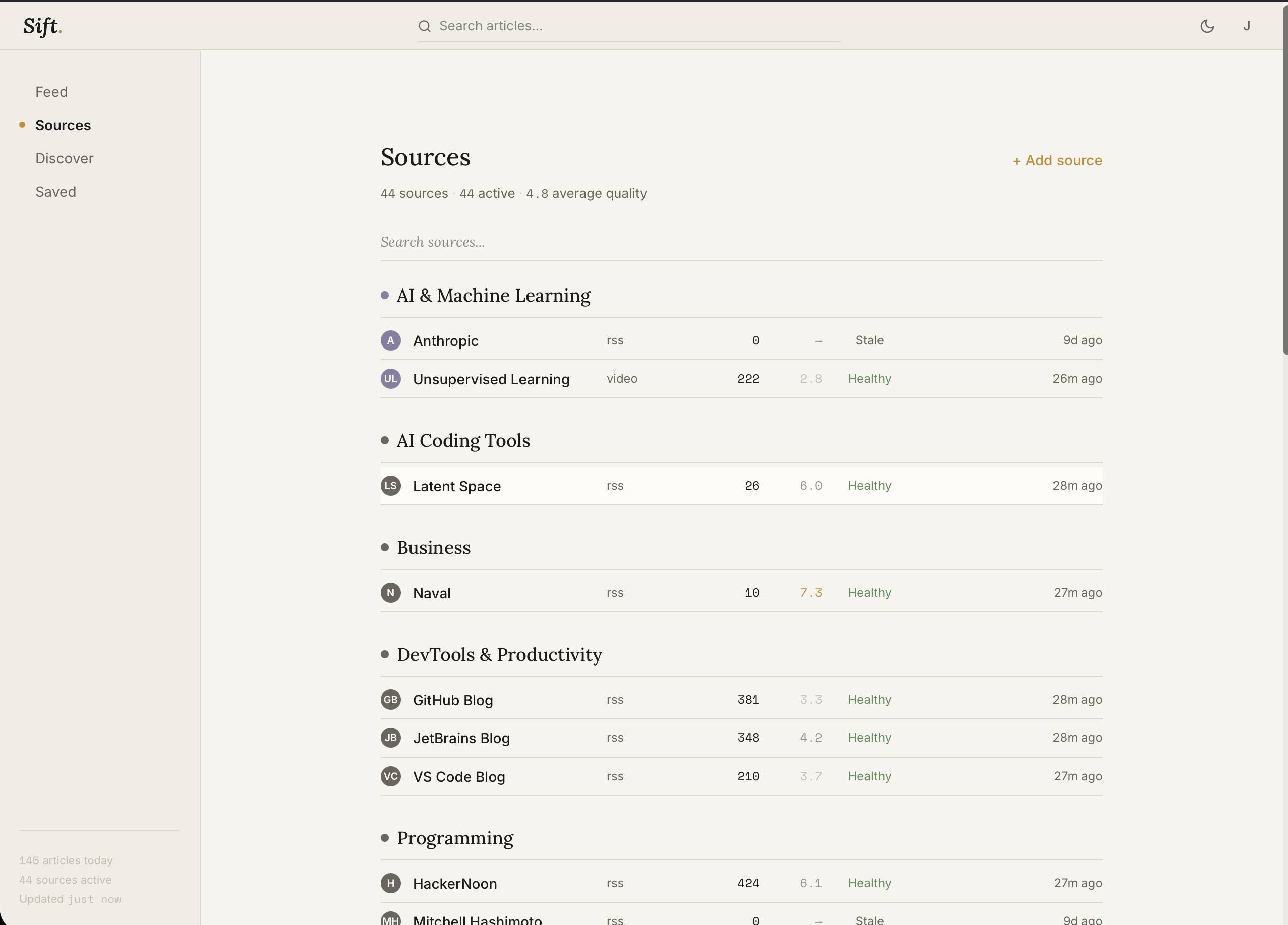Collapse the AI Coding Tools section
This screenshot has height=925, width=1288.
tap(462, 441)
